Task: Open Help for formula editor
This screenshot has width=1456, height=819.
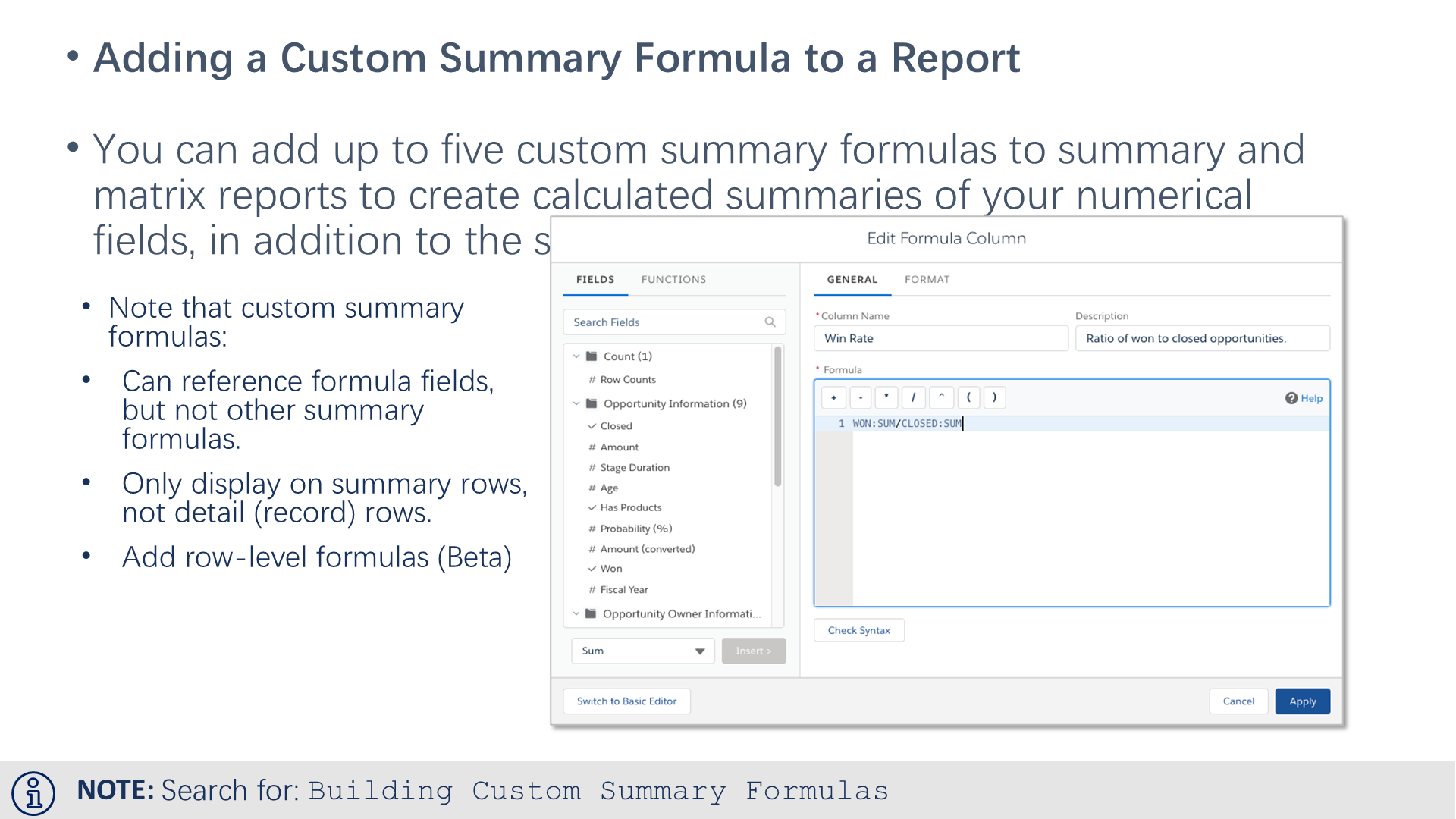Action: coord(1304,398)
